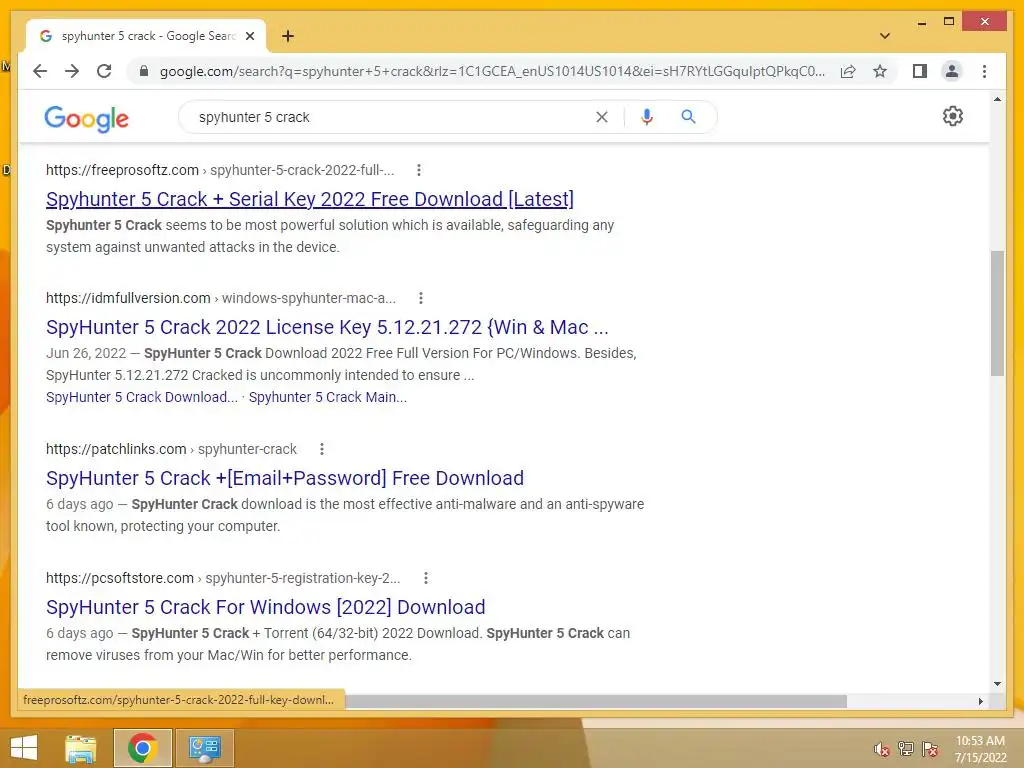Click the pcsoftstore.com result URL
Image resolution: width=1024 pixels, height=768 pixels.
coord(223,578)
